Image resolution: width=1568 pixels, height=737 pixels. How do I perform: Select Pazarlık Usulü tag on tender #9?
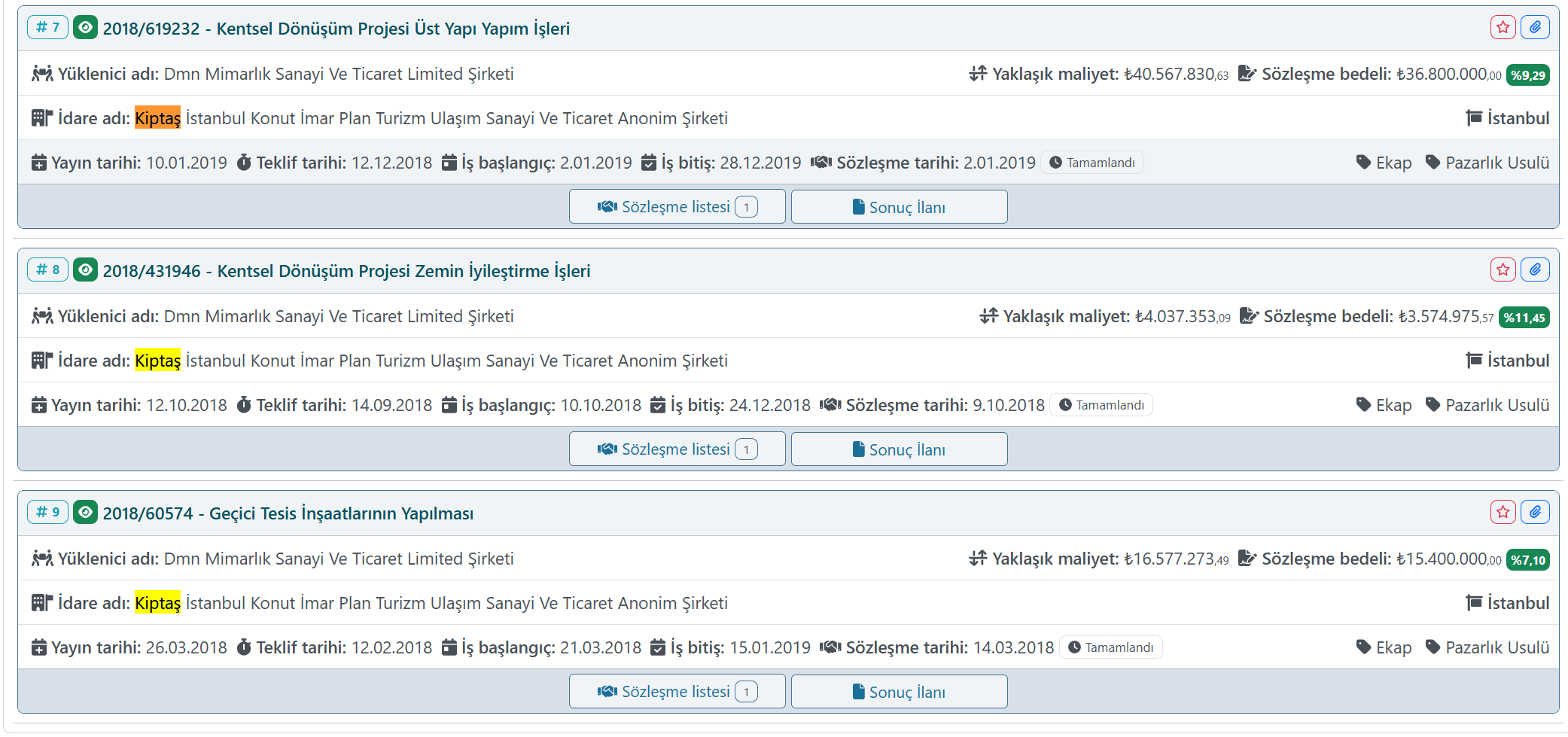click(x=1487, y=647)
